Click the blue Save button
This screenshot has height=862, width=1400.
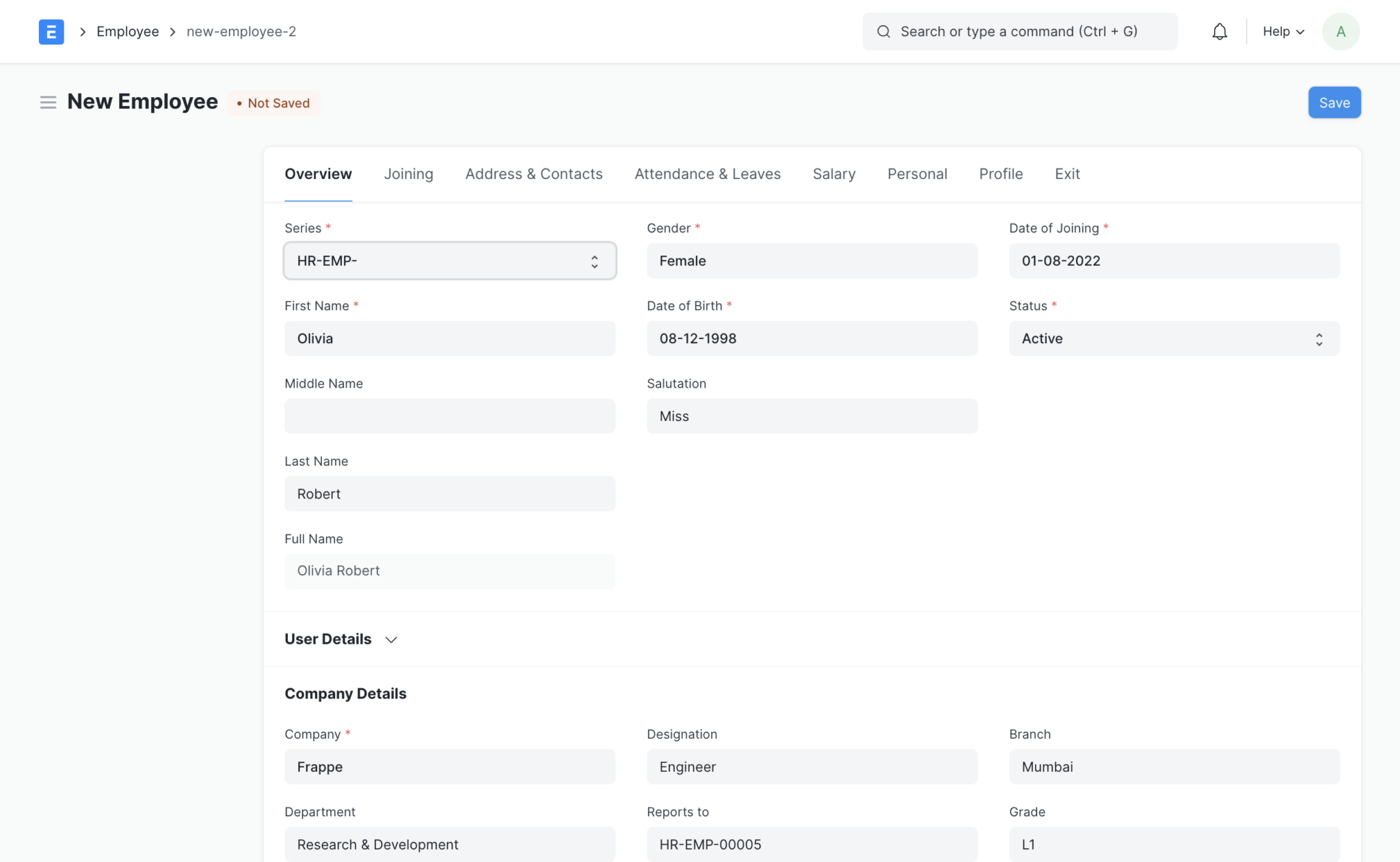tap(1334, 103)
